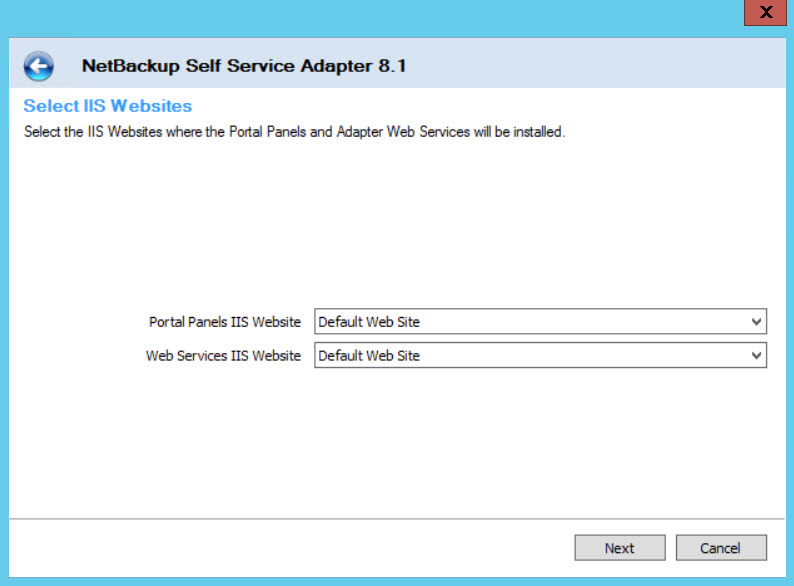
Task: Click the blue back arrow icon
Action: [38, 67]
